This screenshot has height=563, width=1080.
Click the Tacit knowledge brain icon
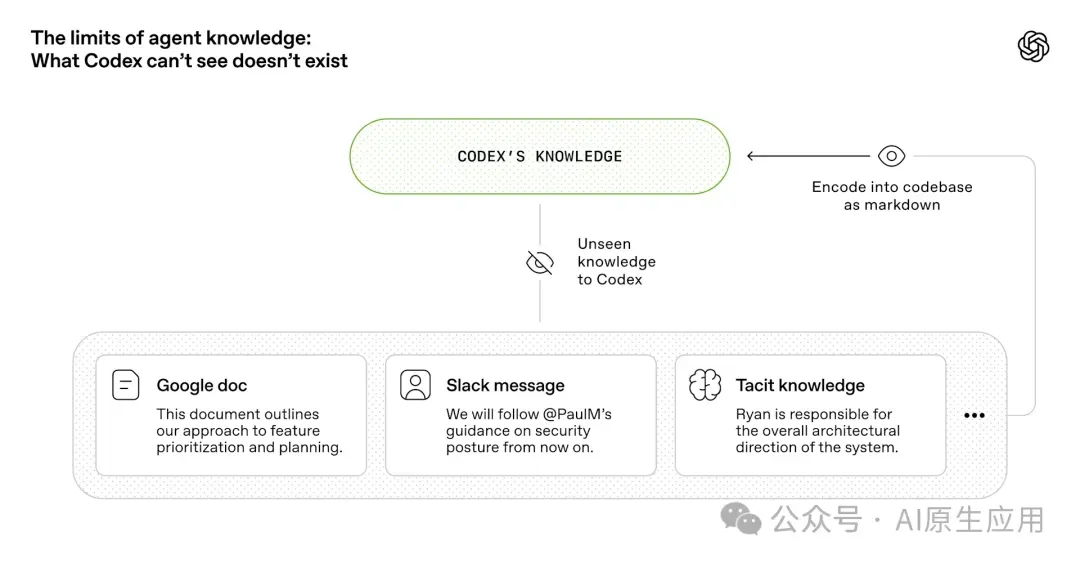point(705,385)
